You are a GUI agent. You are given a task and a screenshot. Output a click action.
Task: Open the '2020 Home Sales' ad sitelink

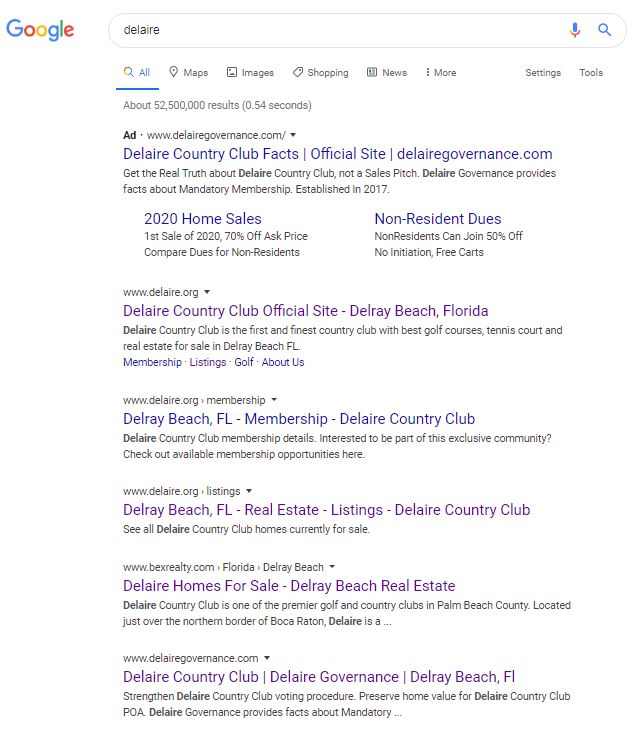[203, 219]
